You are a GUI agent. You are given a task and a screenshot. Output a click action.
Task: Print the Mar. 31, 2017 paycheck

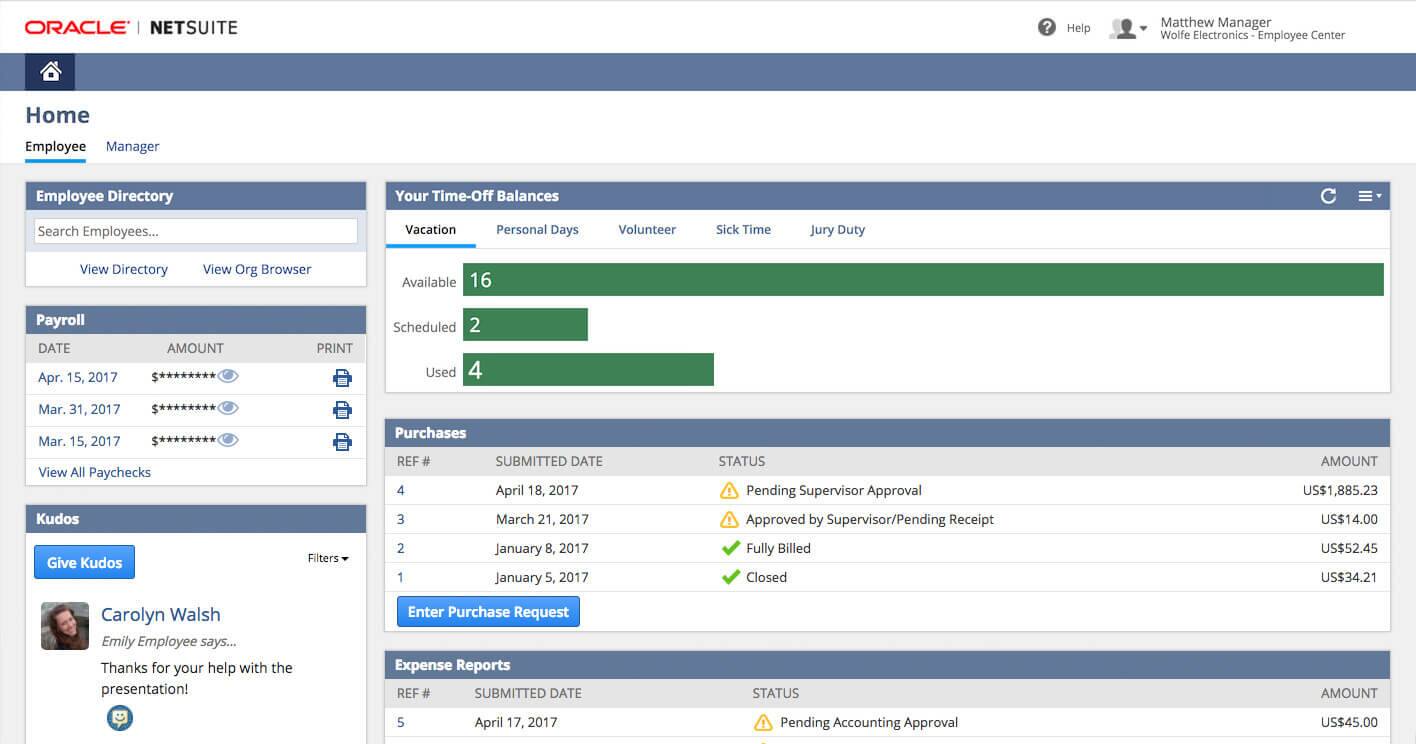pos(342,410)
